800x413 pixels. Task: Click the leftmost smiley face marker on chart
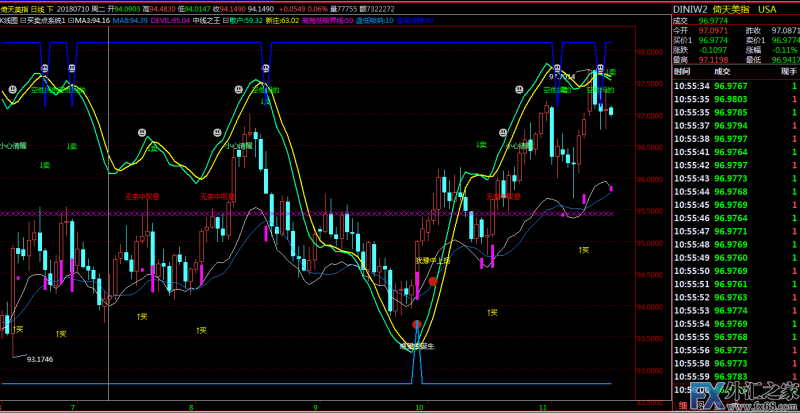click(12, 90)
